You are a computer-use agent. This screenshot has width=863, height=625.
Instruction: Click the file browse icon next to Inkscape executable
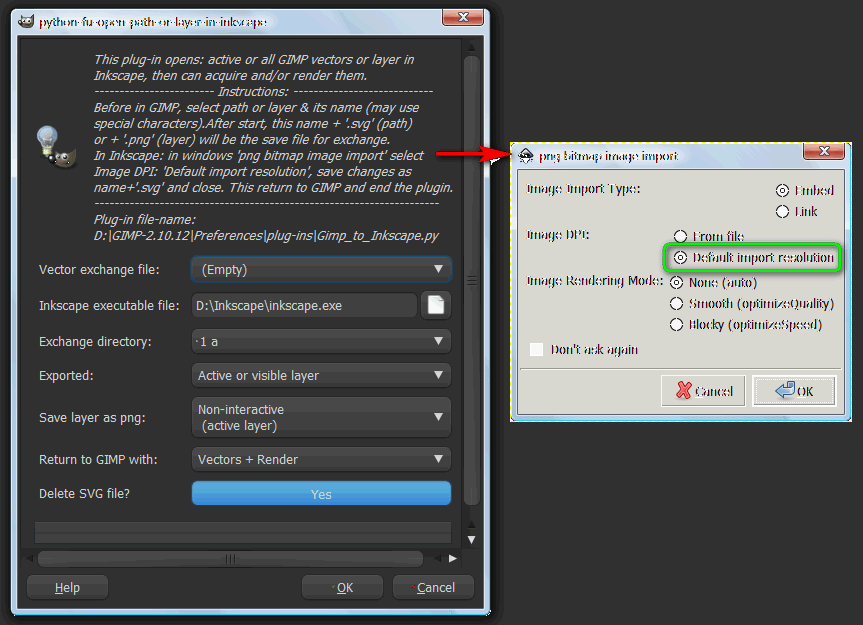click(x=436, y=305)
